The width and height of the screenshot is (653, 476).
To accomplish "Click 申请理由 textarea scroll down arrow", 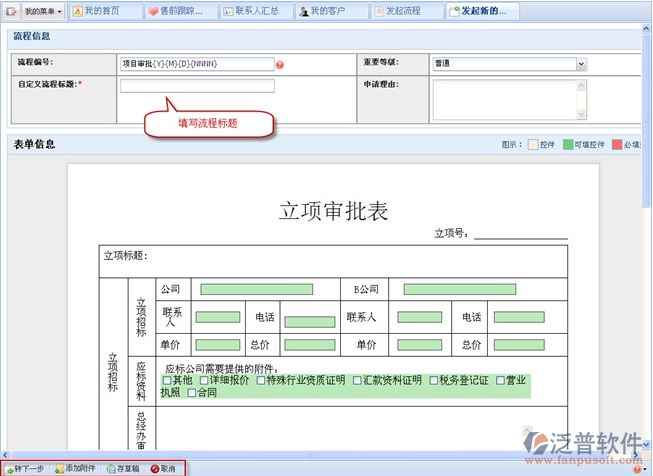I will click(581, 114).
